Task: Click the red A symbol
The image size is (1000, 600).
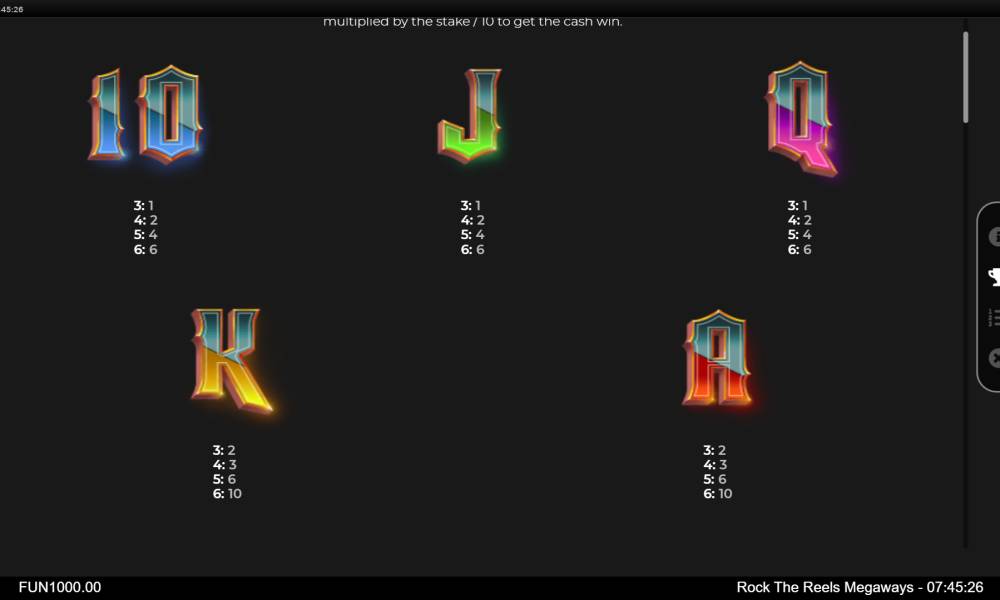Action: [x=717, y=359]
